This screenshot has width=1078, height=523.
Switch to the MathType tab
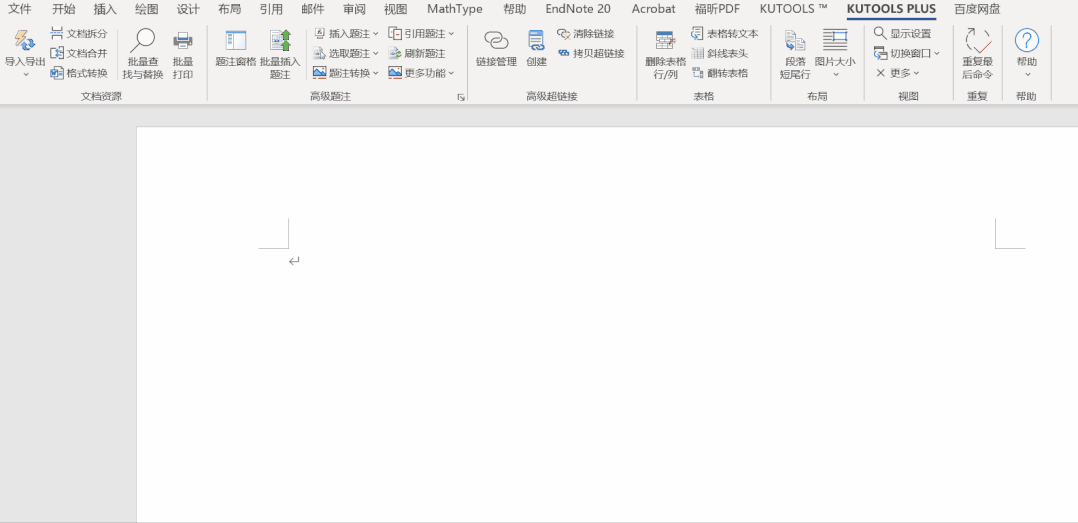coord(454,10)
